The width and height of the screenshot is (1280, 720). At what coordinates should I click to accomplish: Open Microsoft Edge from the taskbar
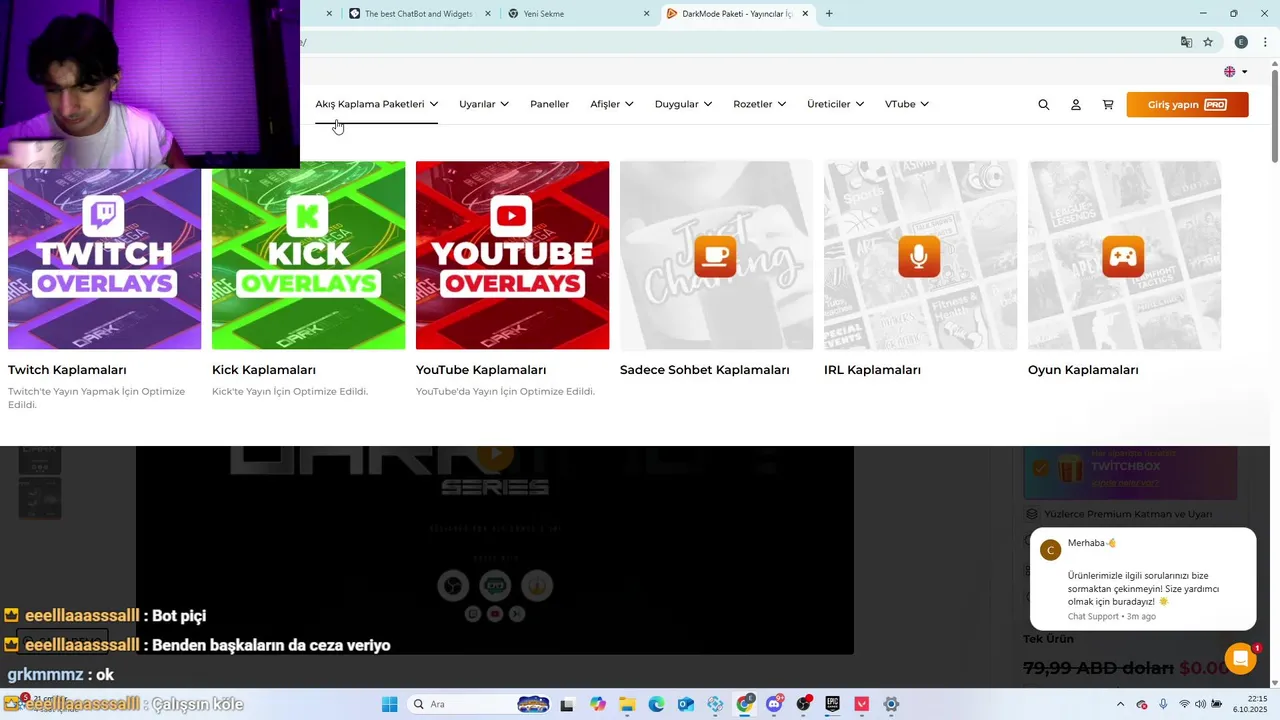coord(656,704)
